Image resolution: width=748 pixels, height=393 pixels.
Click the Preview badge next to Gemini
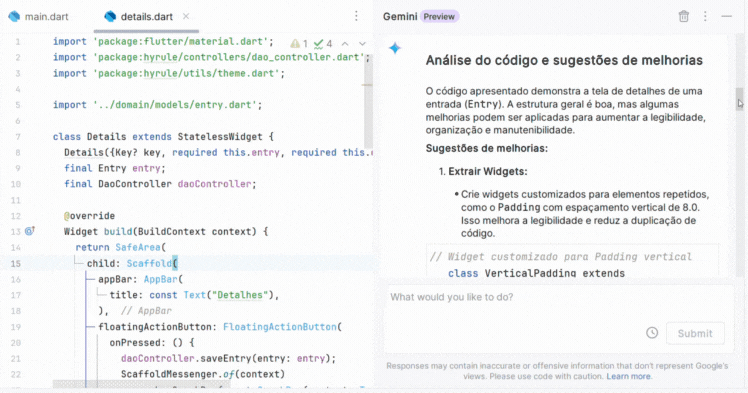(x=439, y=17)
